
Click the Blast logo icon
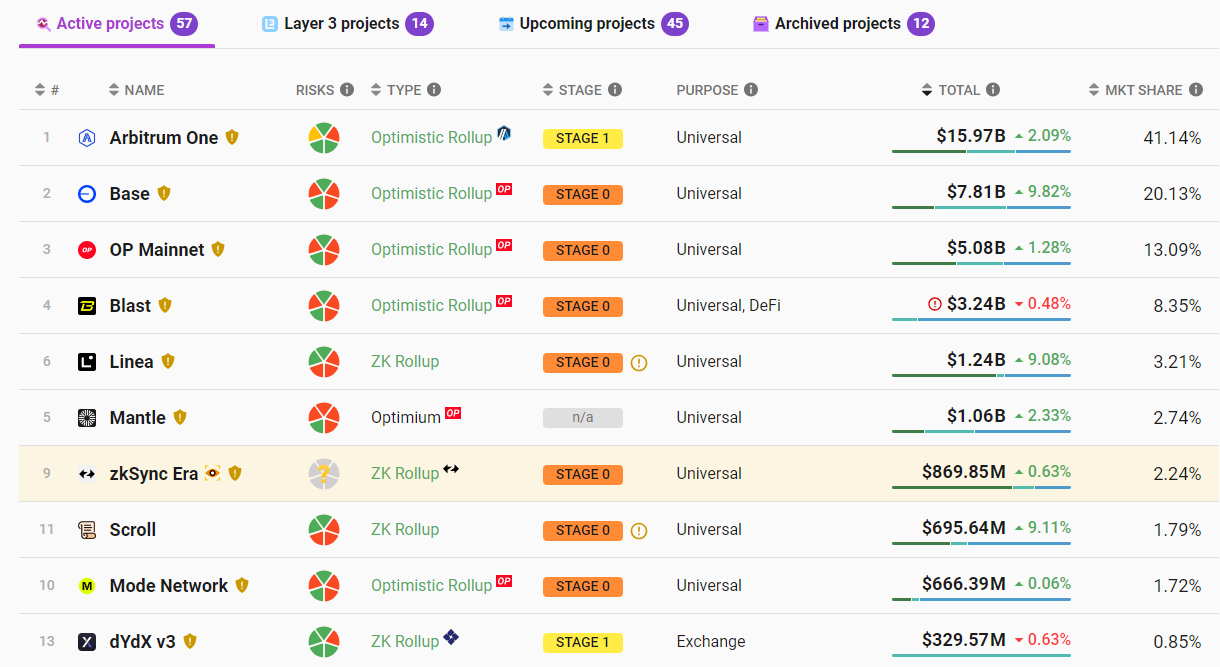click(x=87, y=306)
